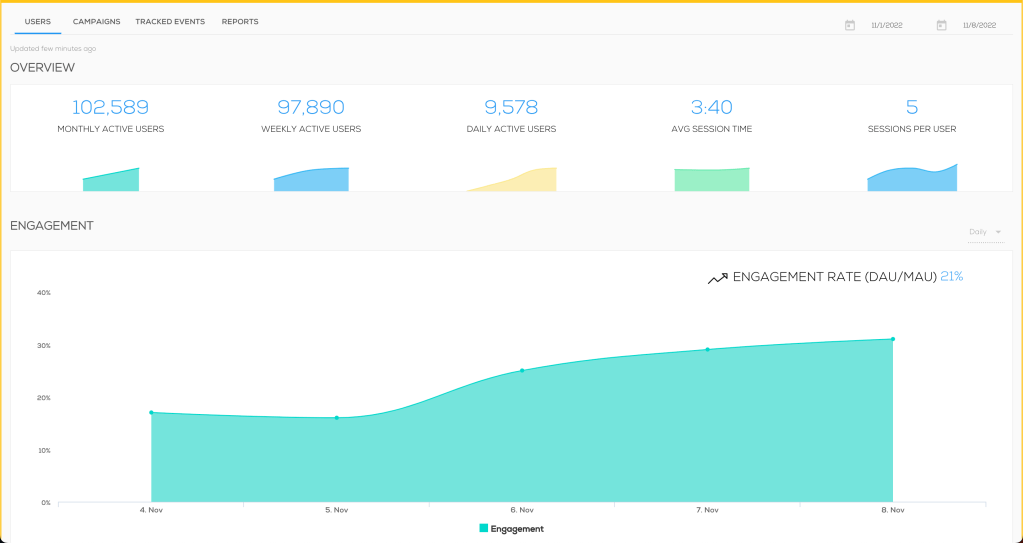Select the 6. Nov data point on chart
This screenshot has width=1023, height=543.
coord(522,370)
